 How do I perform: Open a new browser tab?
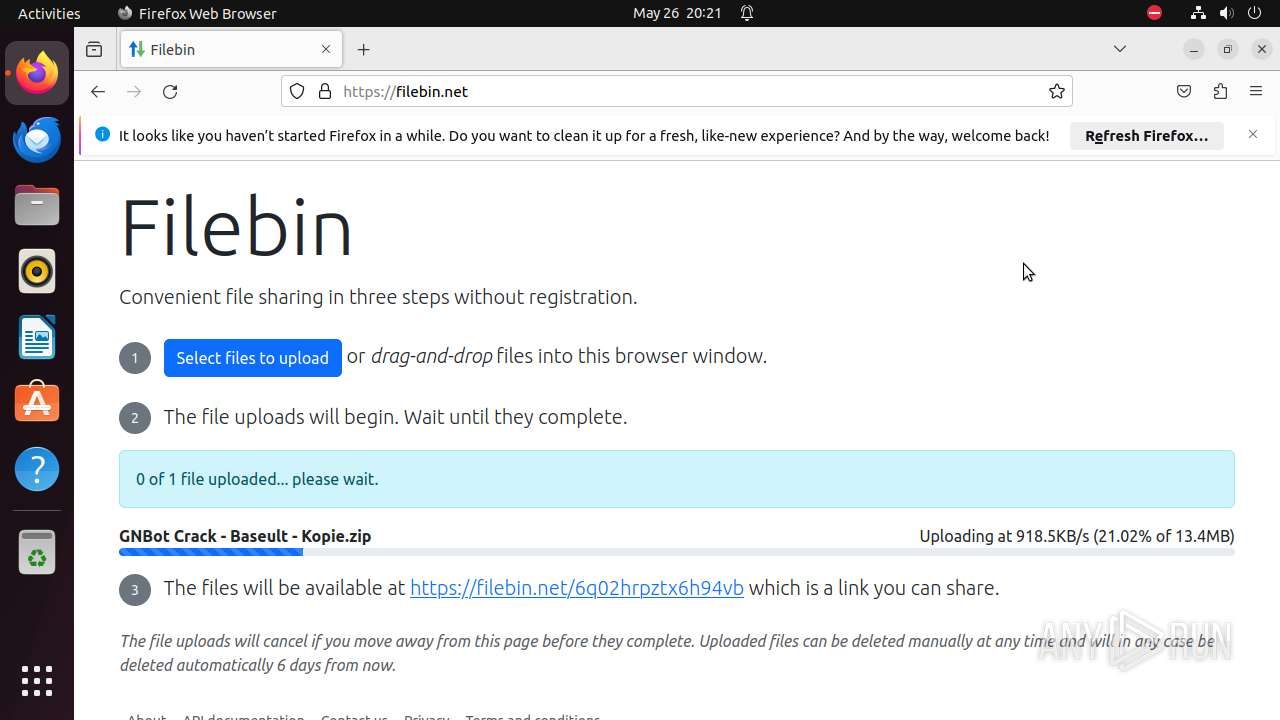[x=364, y=49]
